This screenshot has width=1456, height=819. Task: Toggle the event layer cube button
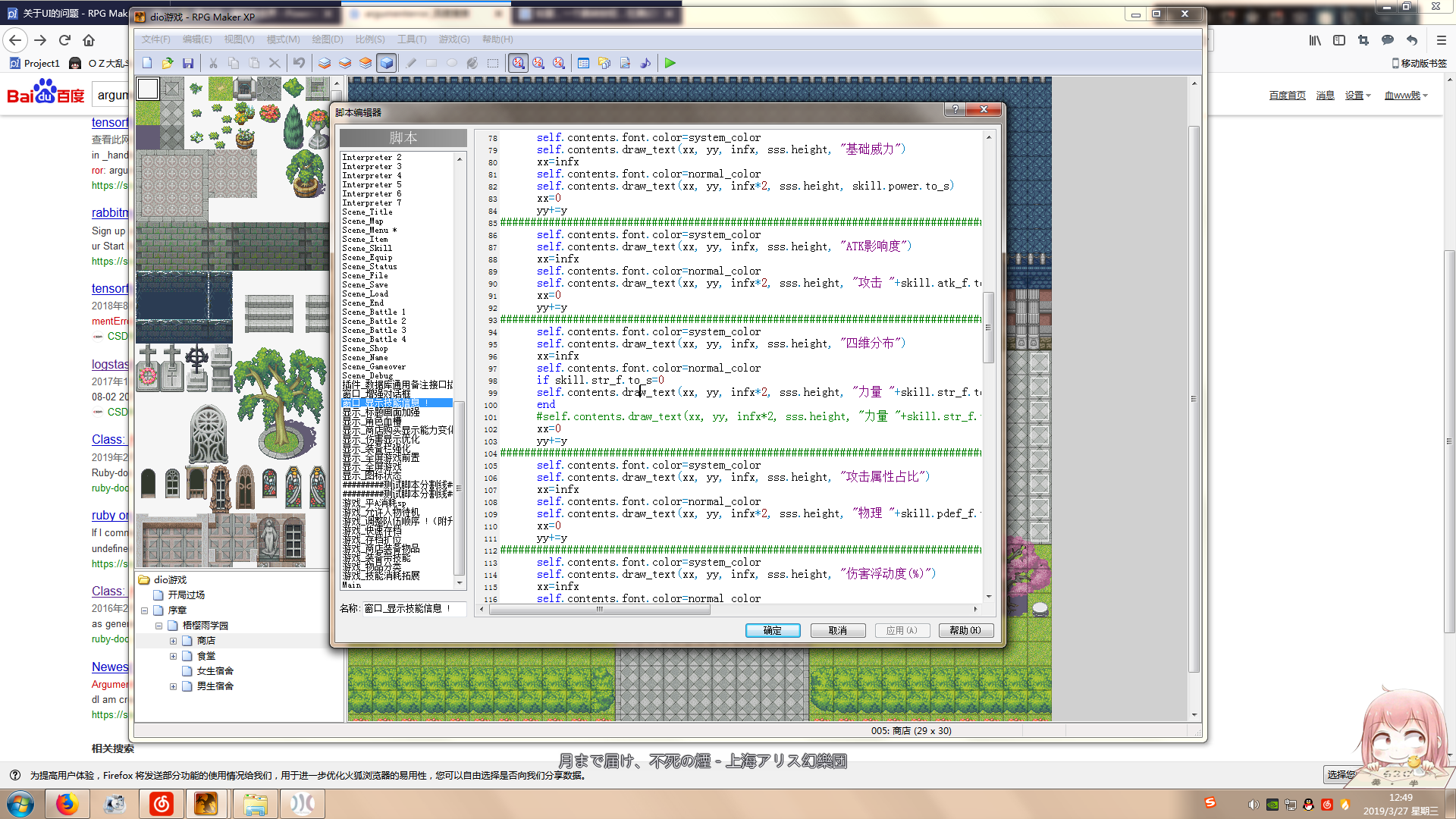tap(386, 63)
